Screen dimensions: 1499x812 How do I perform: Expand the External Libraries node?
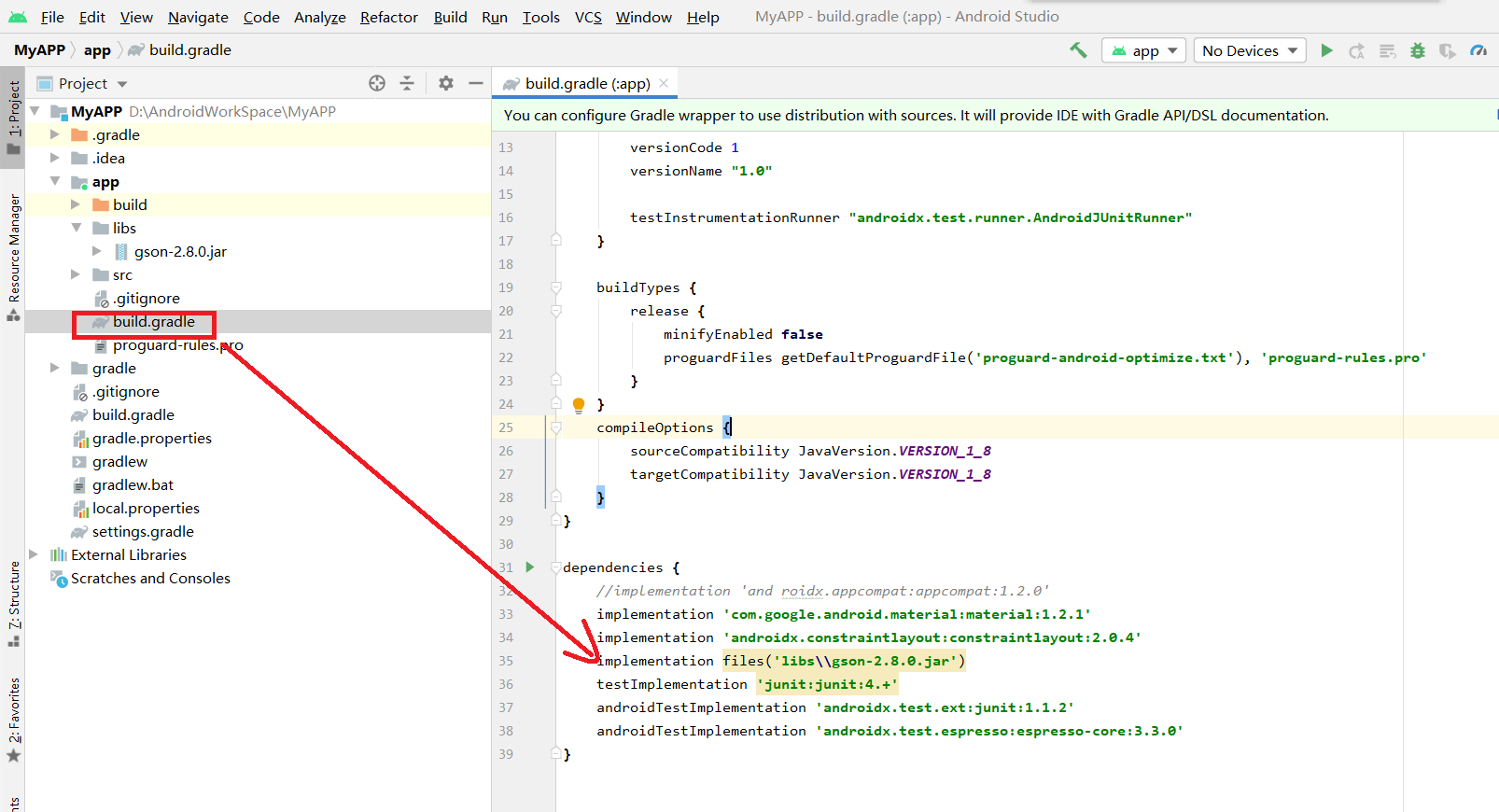[35, 554]
